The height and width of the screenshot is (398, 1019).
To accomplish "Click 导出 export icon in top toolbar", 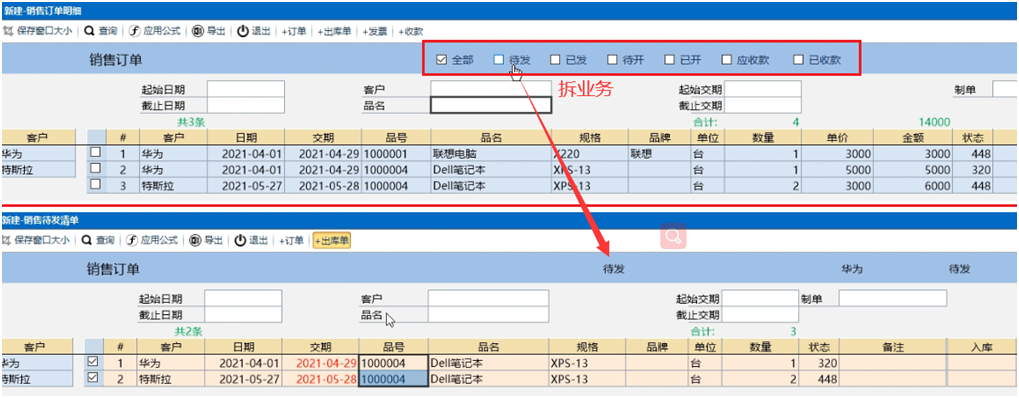I will [x=198, y=31].
